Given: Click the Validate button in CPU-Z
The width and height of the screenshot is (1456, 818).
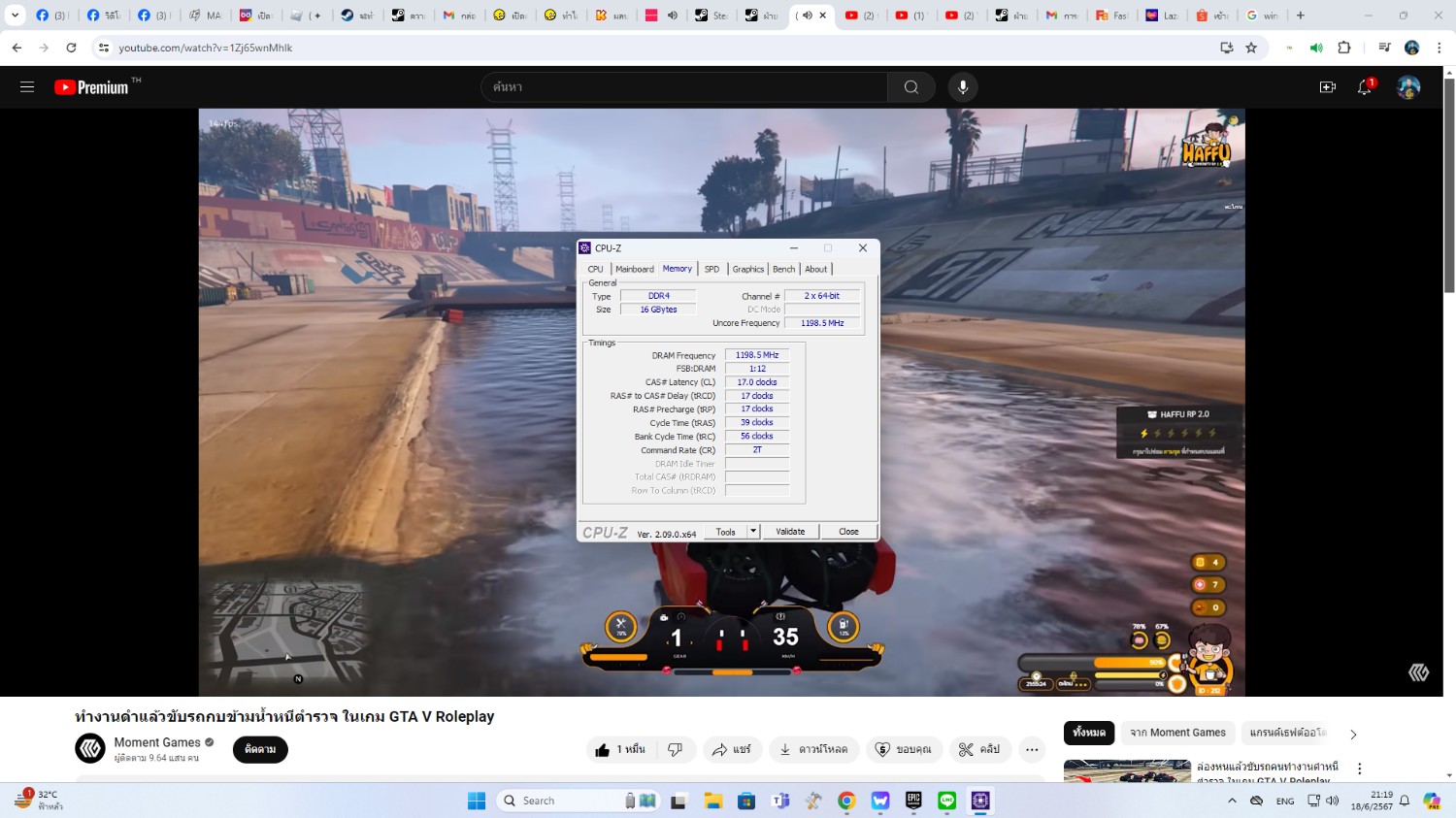Looking at the screenshot, I should coord(790,532).
